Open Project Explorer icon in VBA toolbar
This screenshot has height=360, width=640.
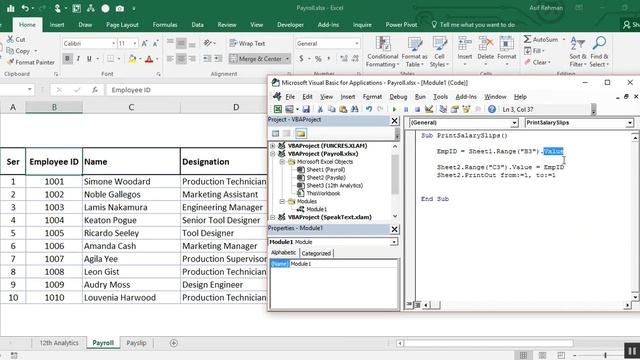tap(443, 109)
